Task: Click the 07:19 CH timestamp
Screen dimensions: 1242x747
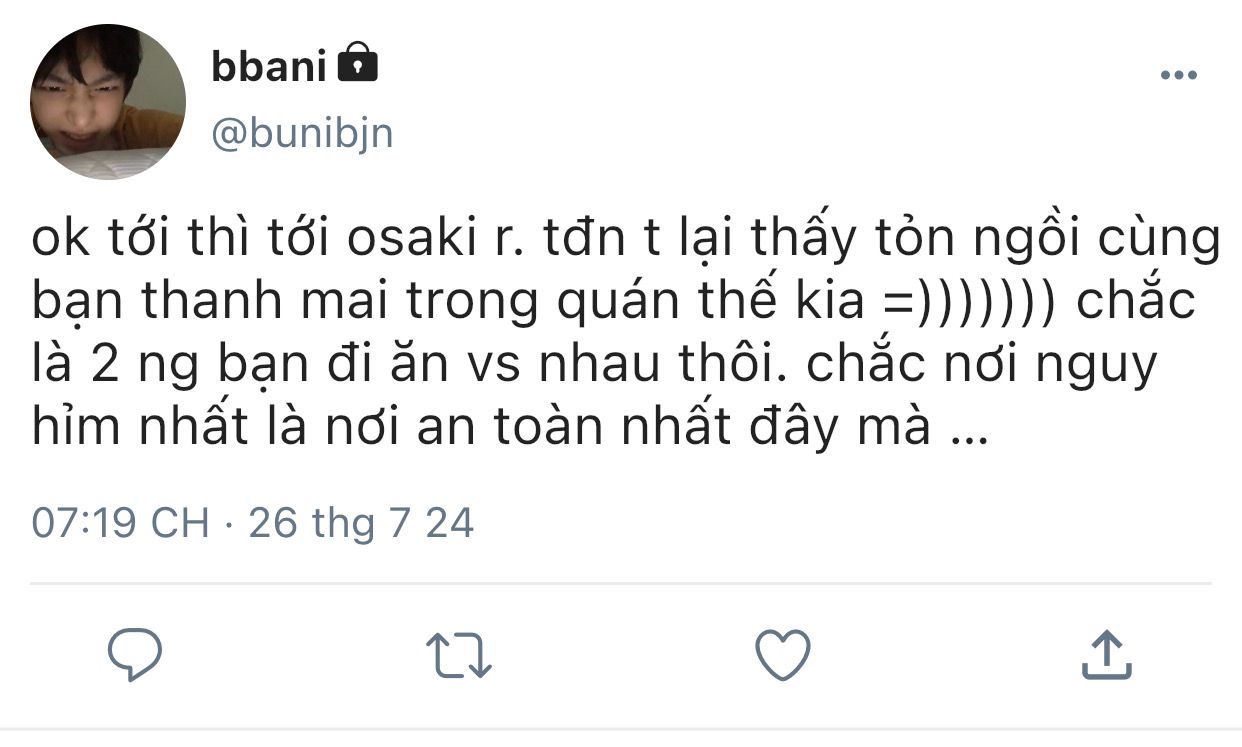Action: point(120,523)
